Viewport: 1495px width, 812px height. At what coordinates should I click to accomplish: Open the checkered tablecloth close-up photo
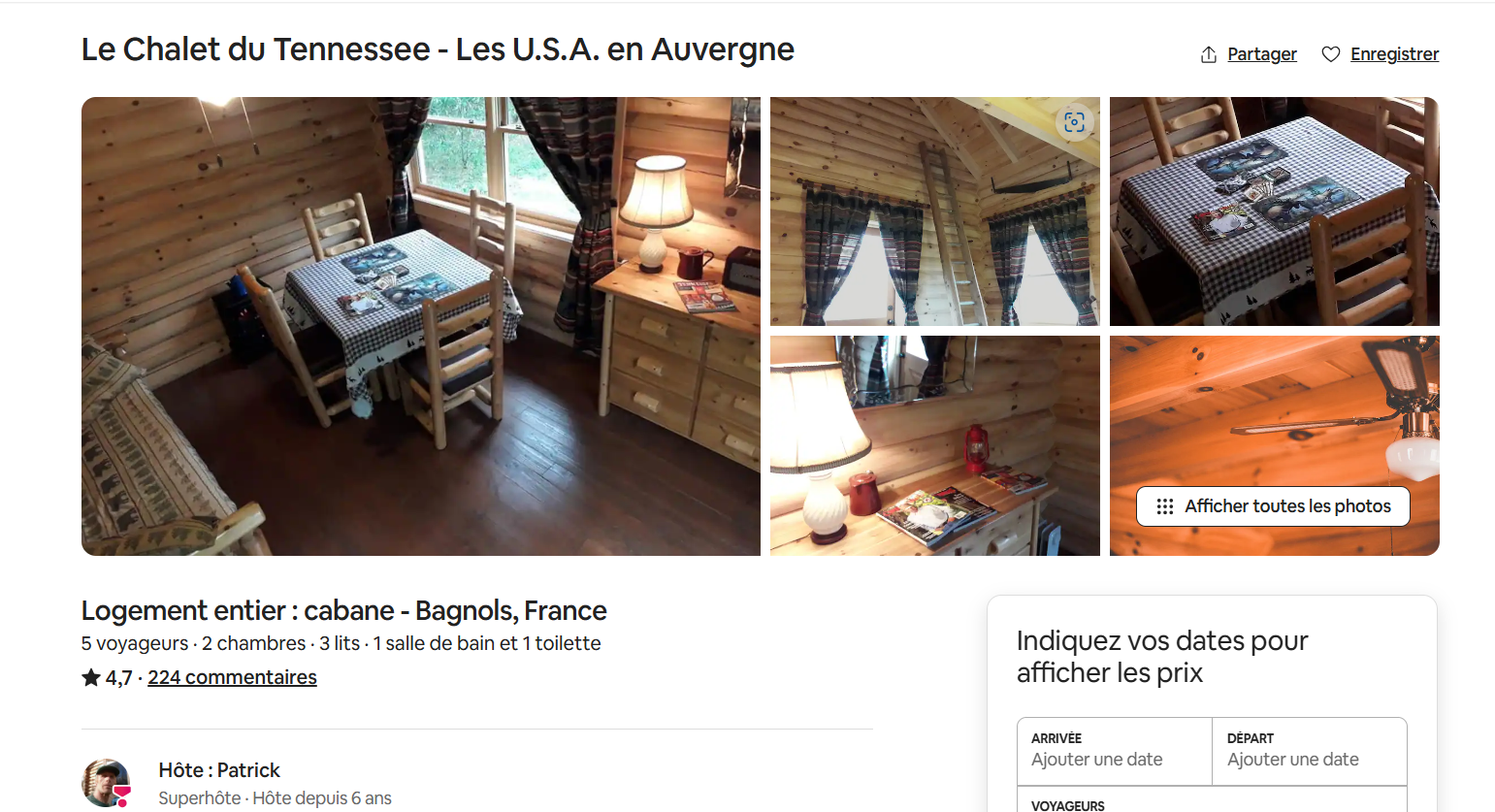pos(1275,211)
